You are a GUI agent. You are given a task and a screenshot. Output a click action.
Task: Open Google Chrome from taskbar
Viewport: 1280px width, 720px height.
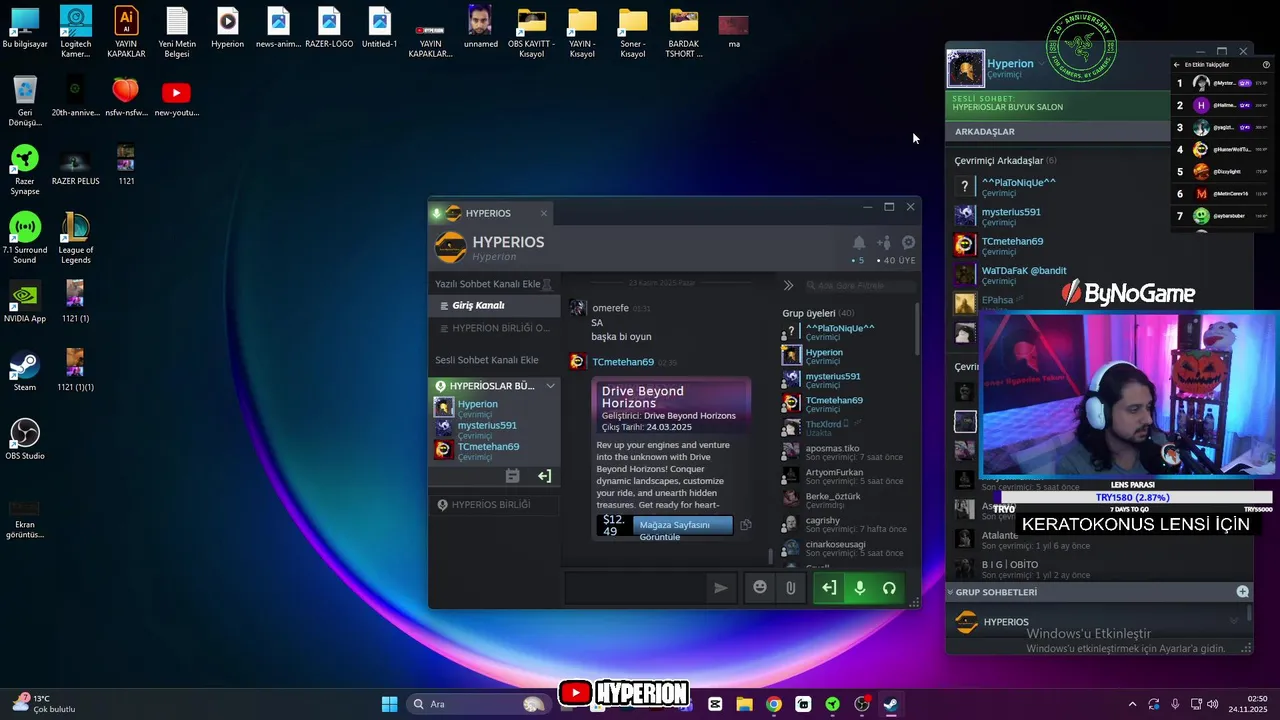(773, 704)
